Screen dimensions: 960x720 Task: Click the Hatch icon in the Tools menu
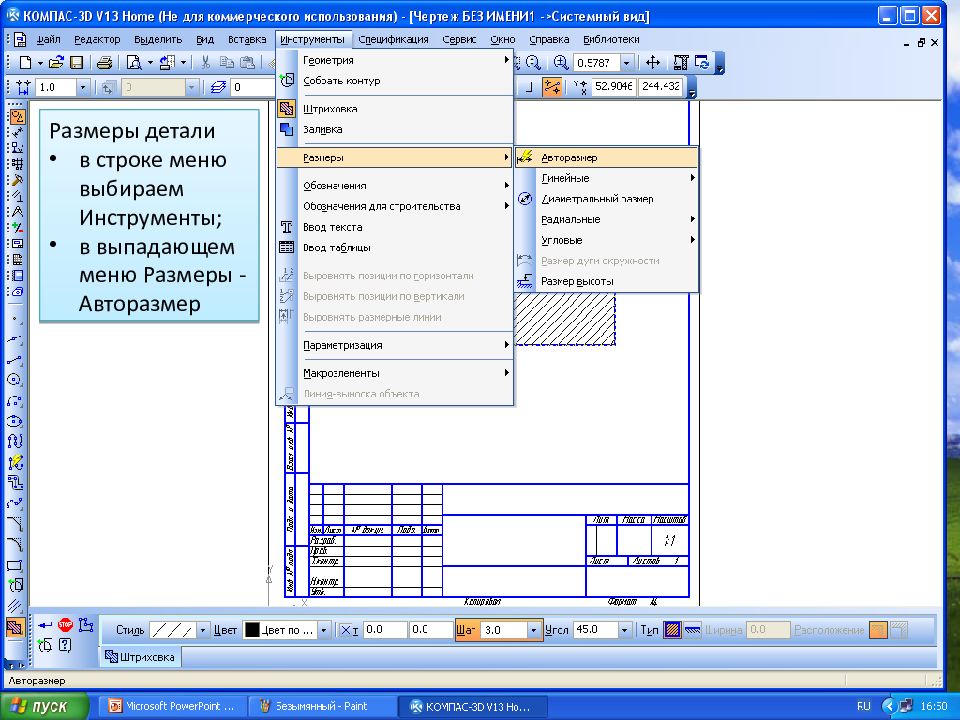click(x=287, y=109)
